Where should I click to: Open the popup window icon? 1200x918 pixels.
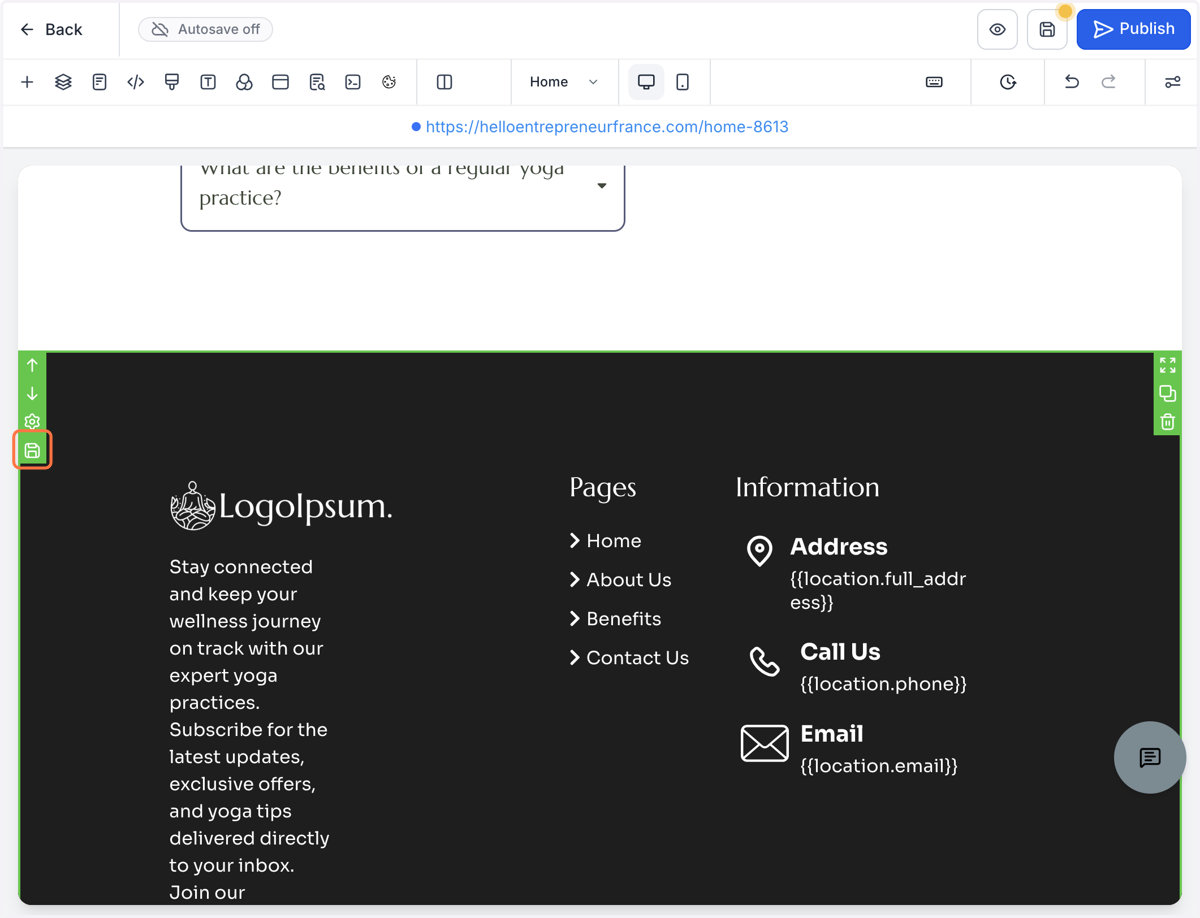point(280,82)
